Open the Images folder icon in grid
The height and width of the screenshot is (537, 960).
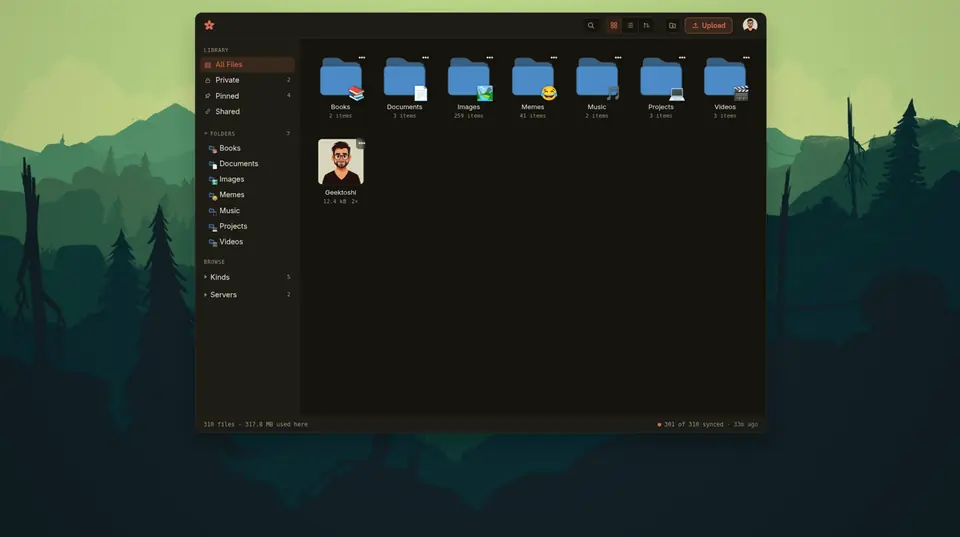click(x=469, y=78)
